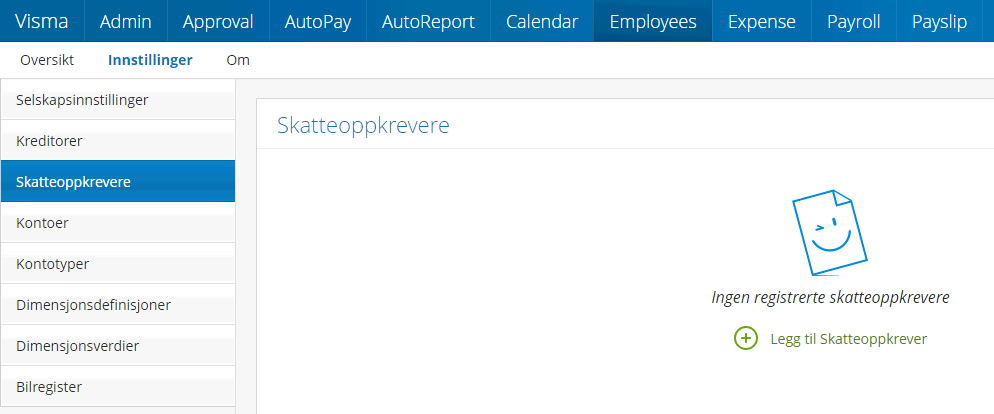This screenshot has width=994, height=414.
Task: Open Kontoer settings in the sidebar
Action: tap(42, 223)
